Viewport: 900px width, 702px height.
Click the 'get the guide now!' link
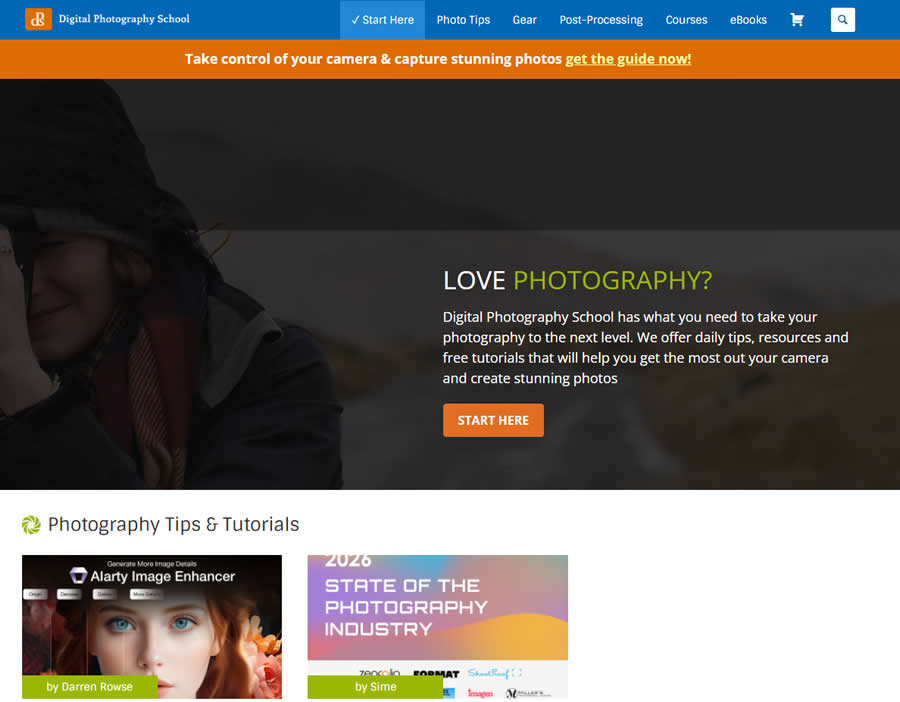[628, 59]
